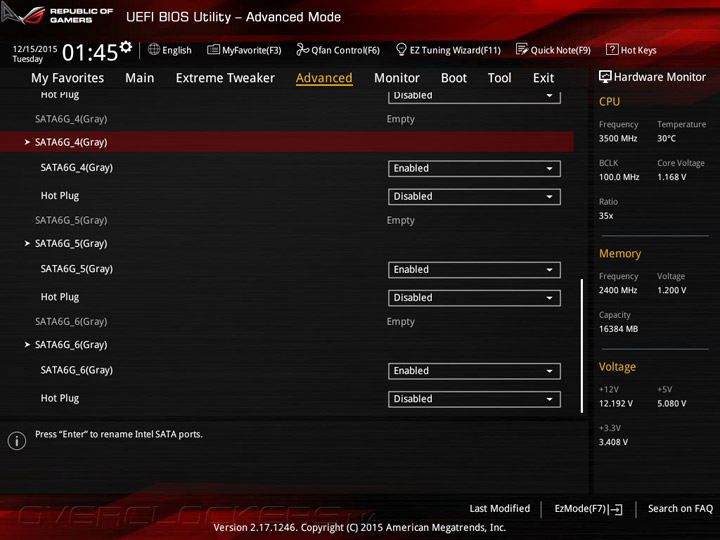Viewport: 720px width, 540px height.
Task: Click the Hot Keys question mark icon
Action: tap(612, 49)
